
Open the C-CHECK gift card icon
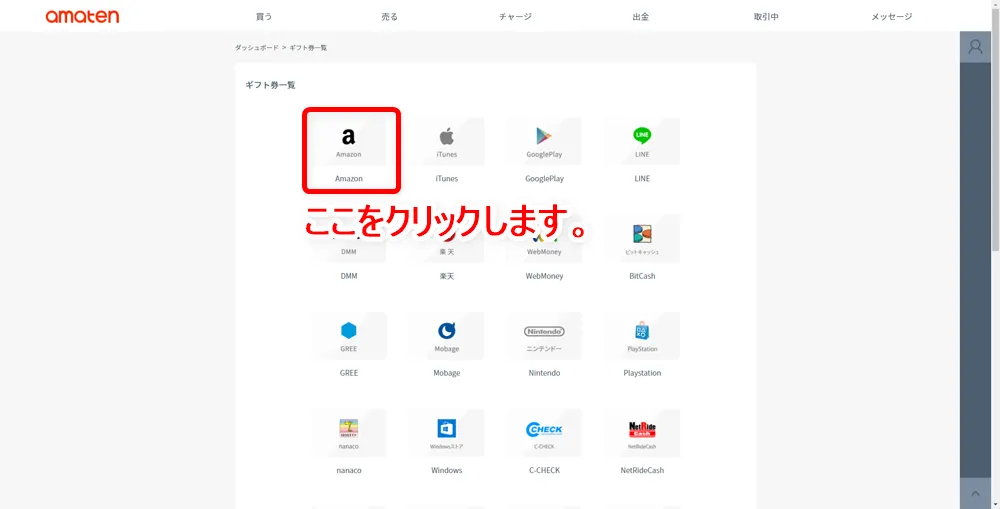544,433
